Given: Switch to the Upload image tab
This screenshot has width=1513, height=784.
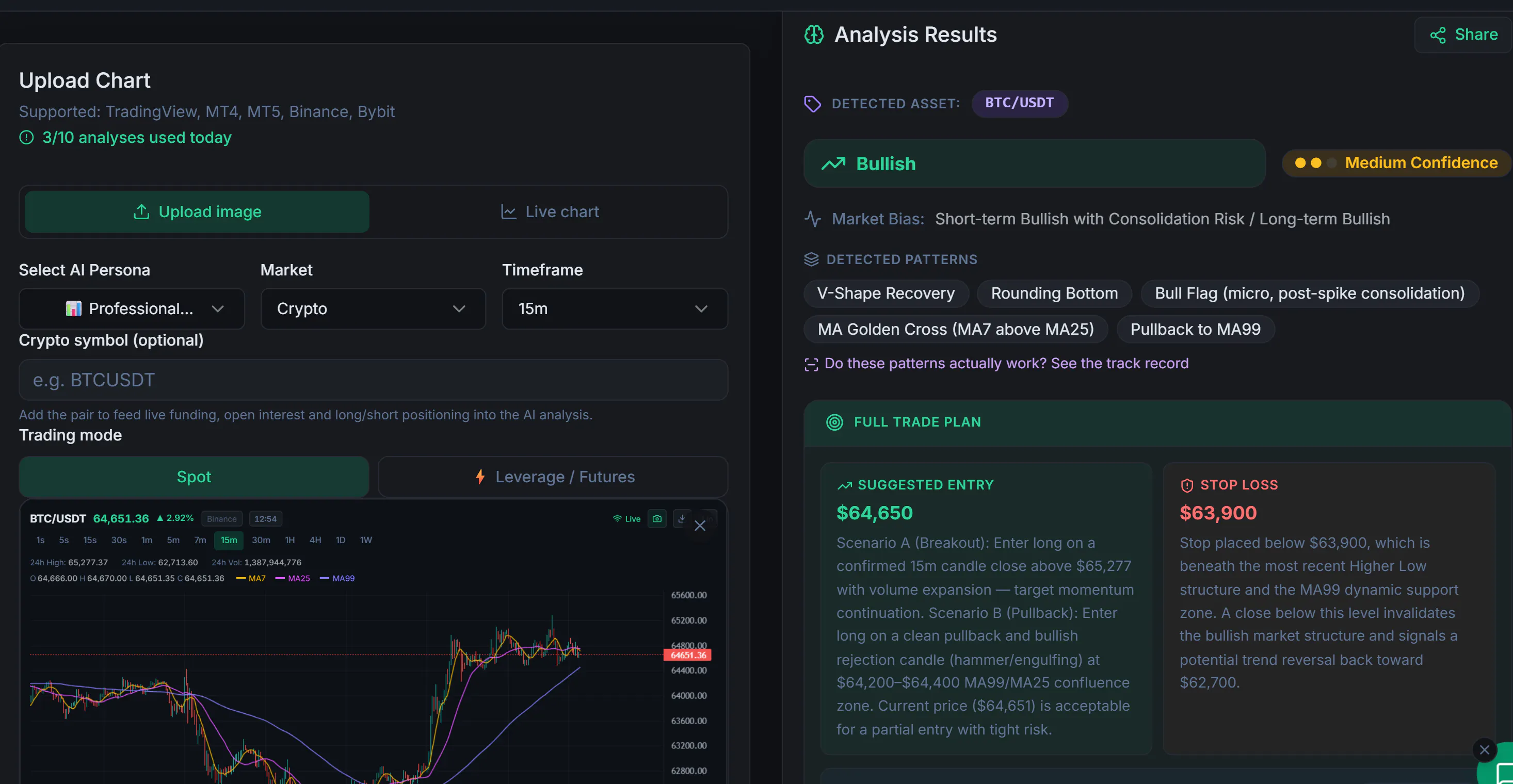Looking at the screenshot, I should [197, 212].
